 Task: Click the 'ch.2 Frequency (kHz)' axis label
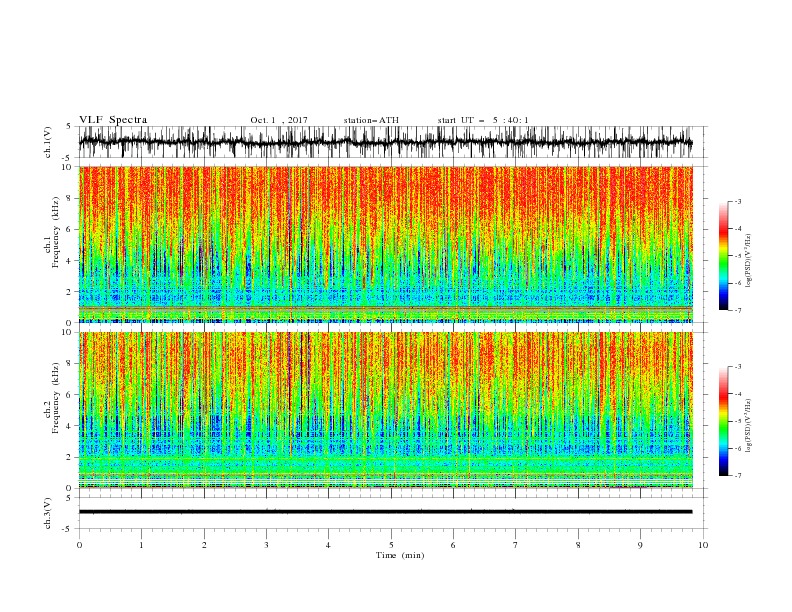pyautogui.click(x=52, y=398)
